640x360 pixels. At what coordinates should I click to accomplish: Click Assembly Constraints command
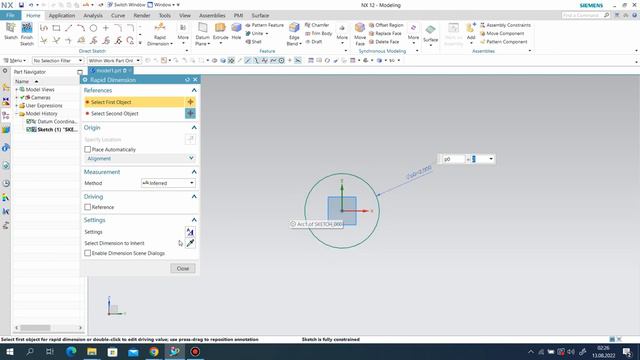coord(505,25)
